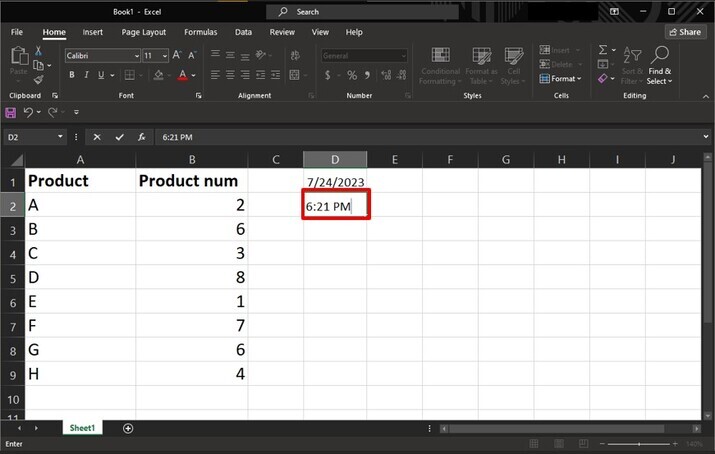
Task: Cancel the cell entry with X
Action: click(97, 137)
